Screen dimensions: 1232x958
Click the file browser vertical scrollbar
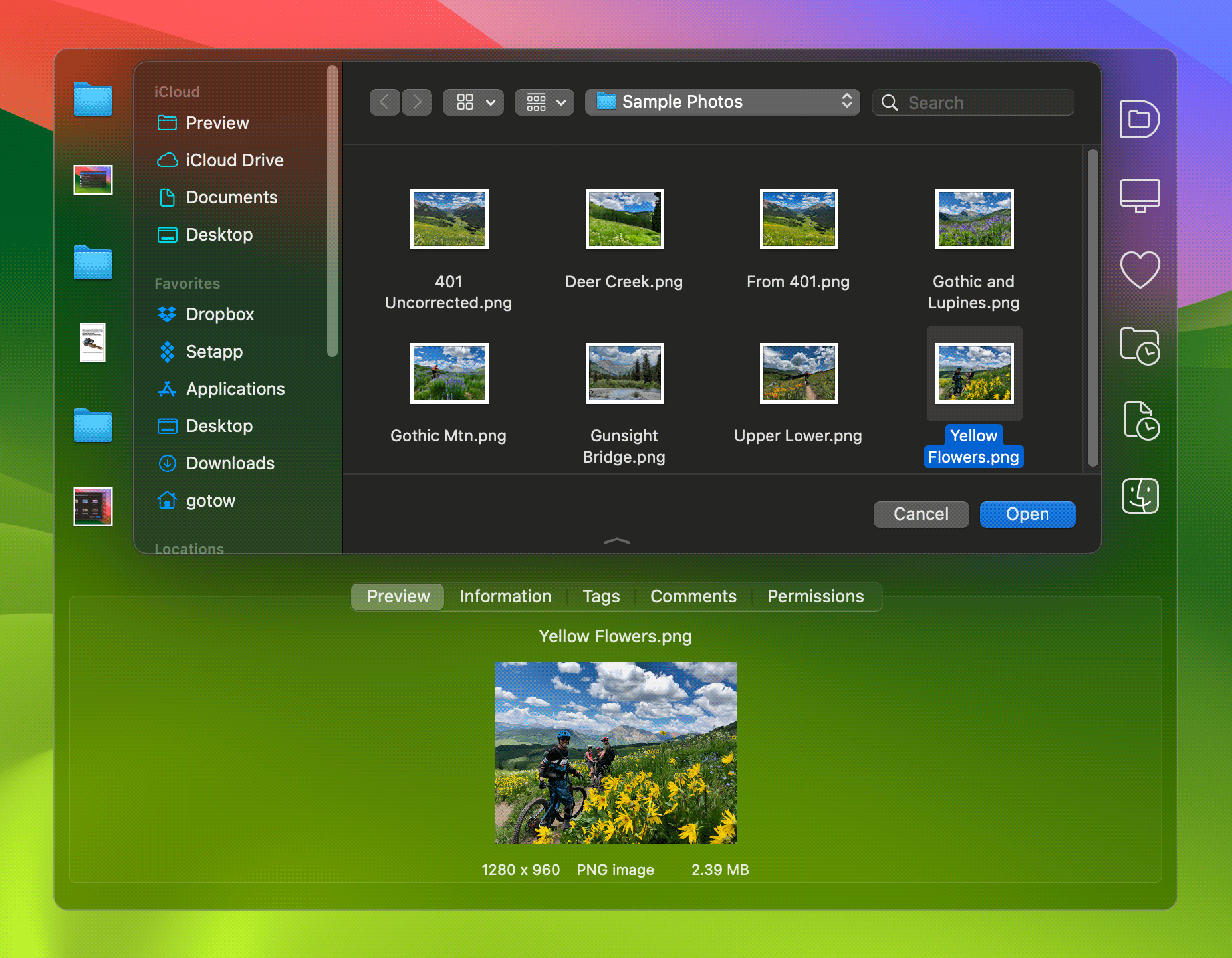click(1092, 308)
